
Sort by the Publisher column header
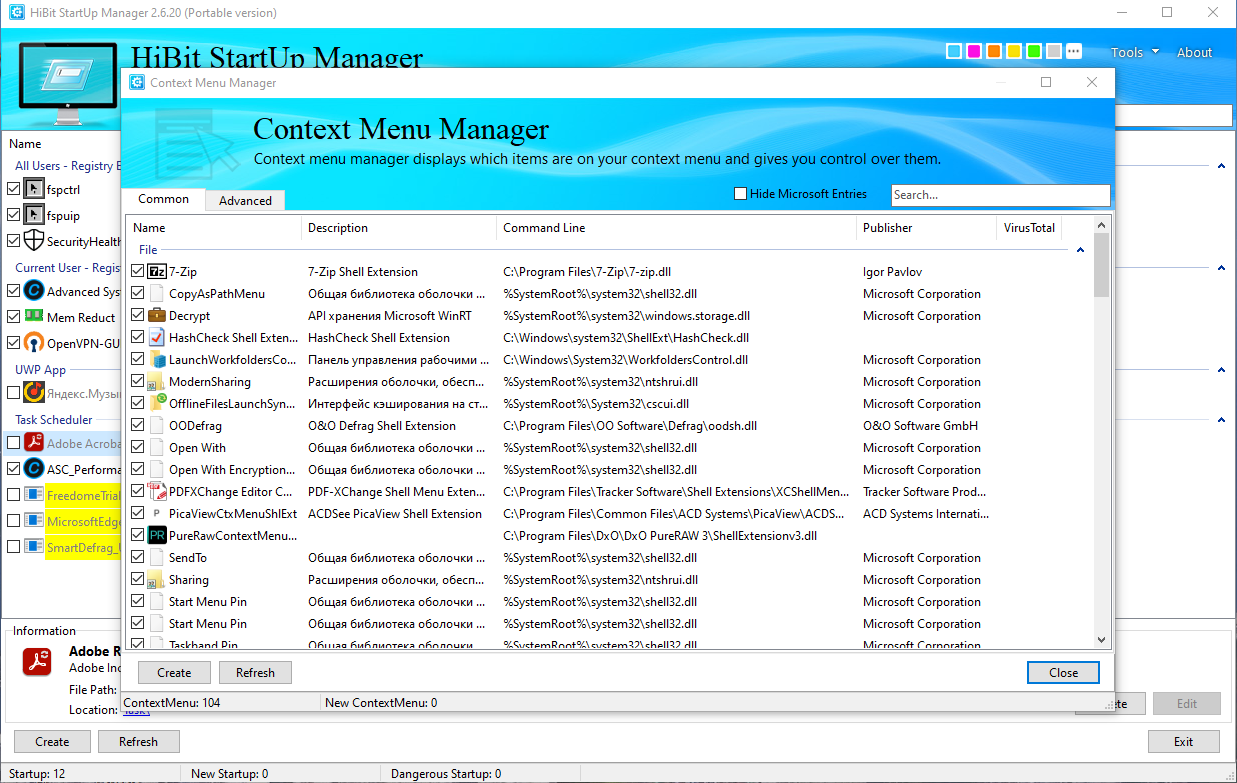pos(926,228)
